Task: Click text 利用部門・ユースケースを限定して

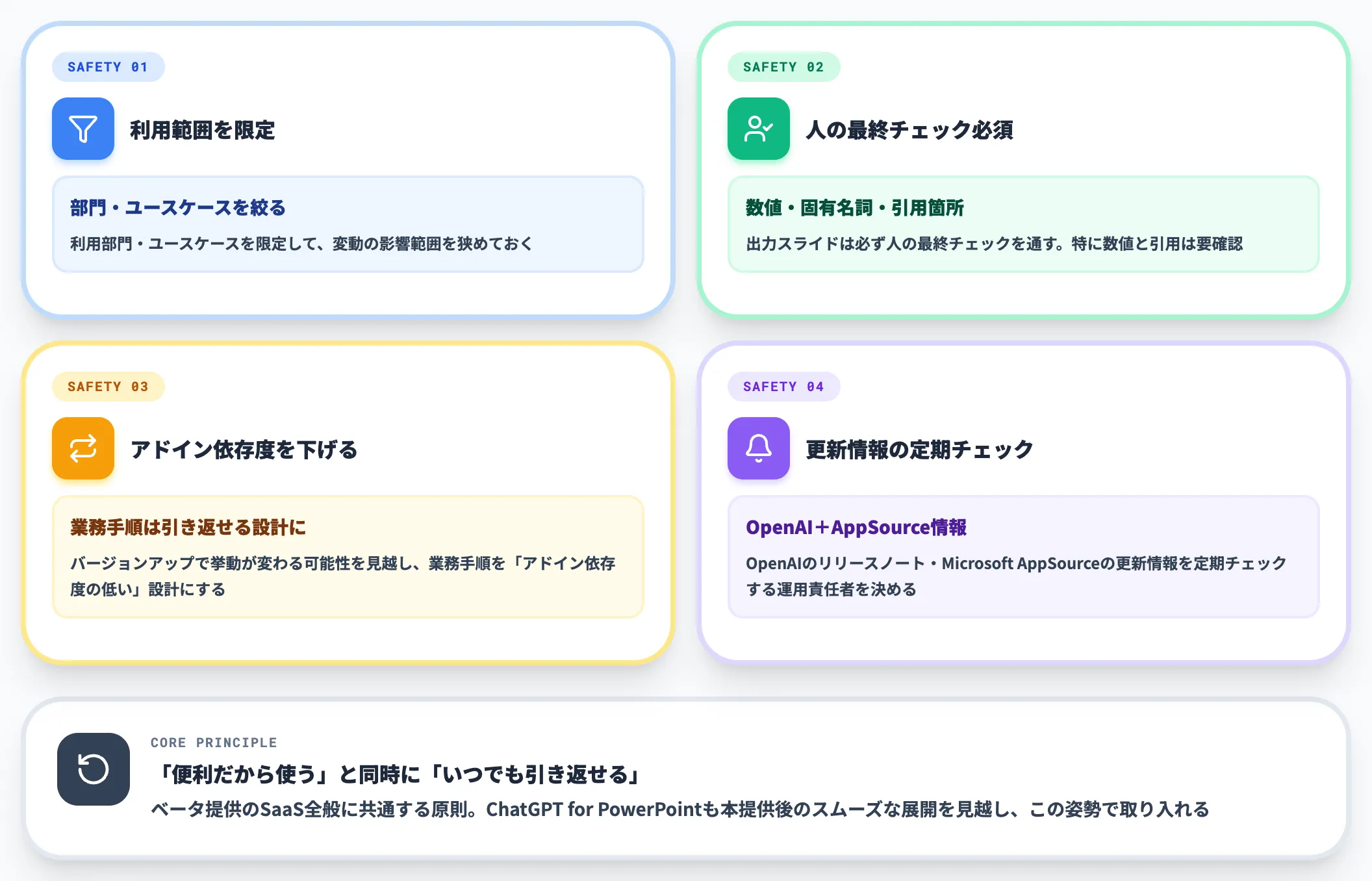Action: click(193, 244)
